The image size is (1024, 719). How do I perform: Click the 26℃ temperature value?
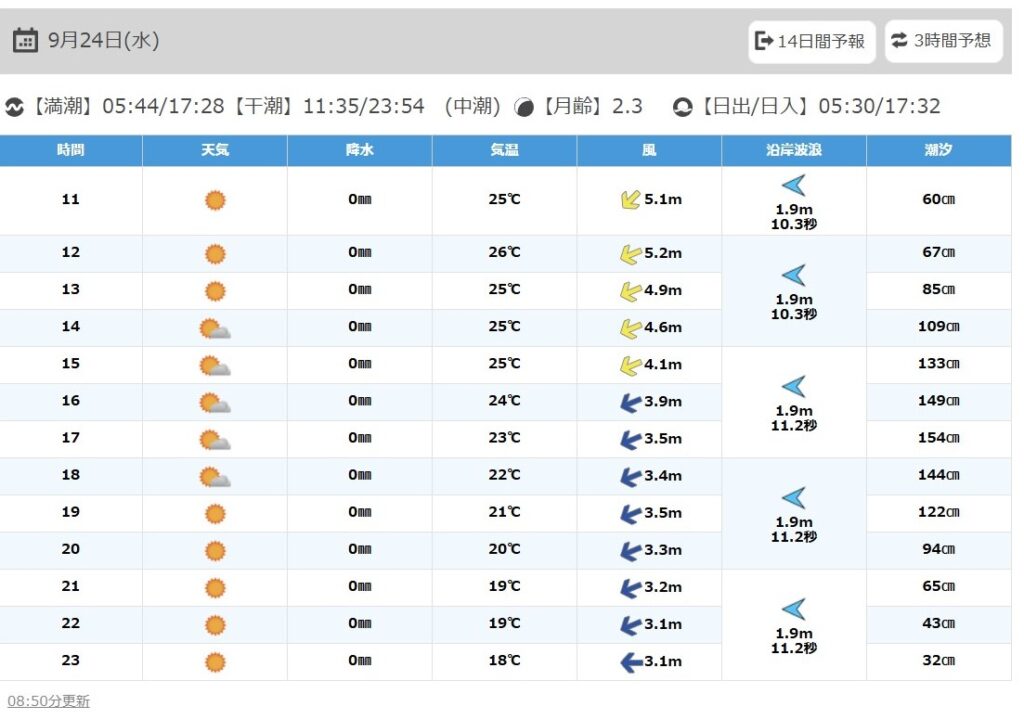click(x=504, y=252)
